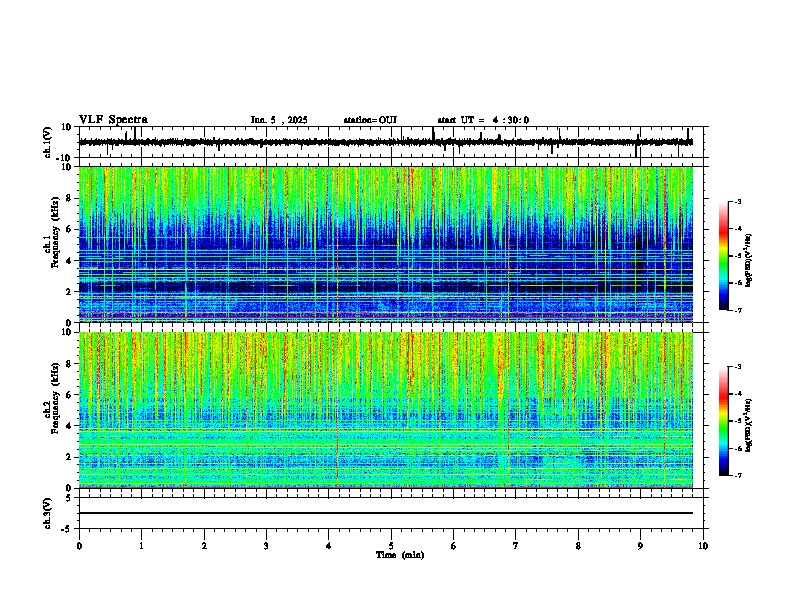
Task: Click the time axis tick label "2"
Action: 204,546
